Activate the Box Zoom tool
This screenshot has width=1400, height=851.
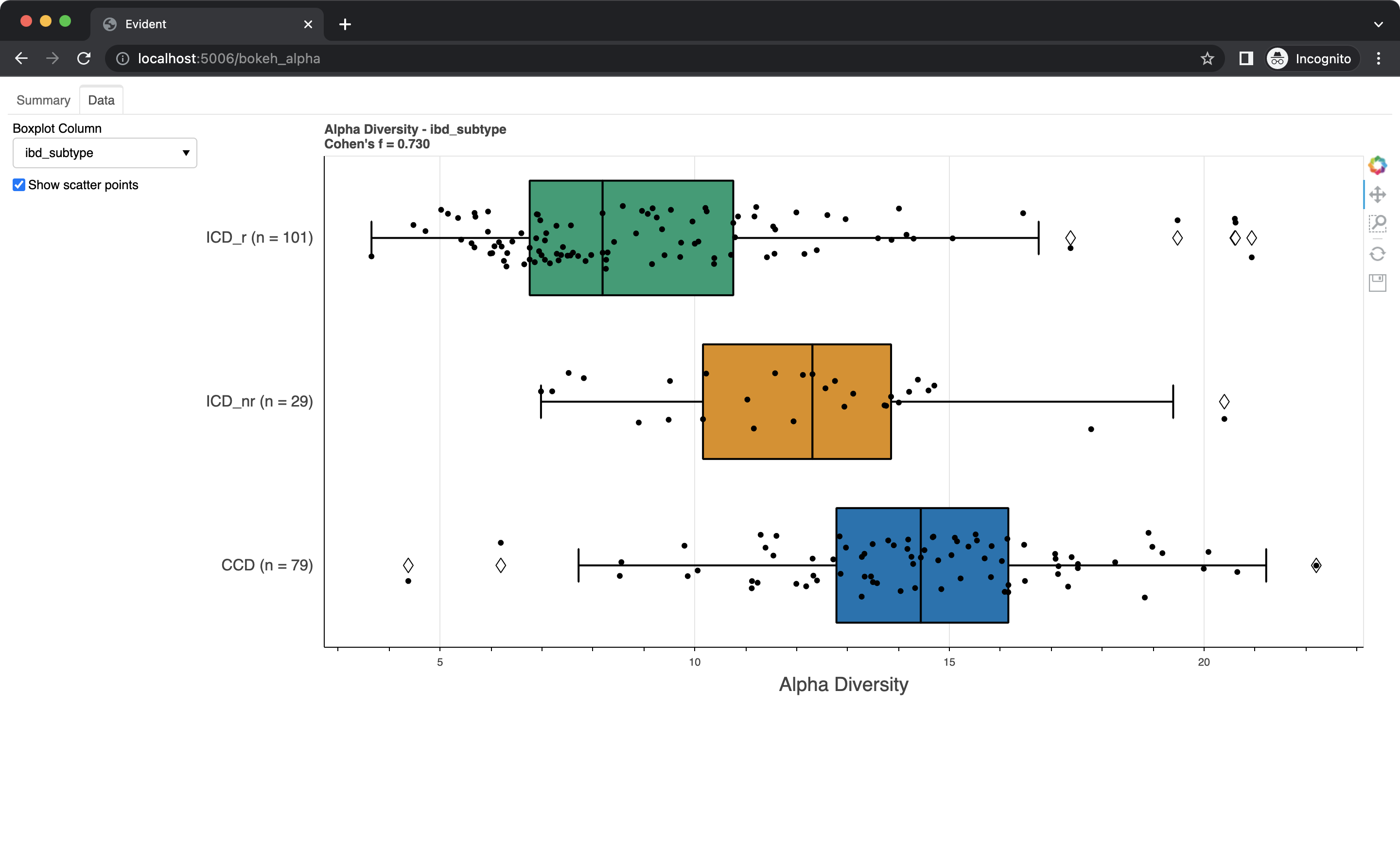point(1378,223)
